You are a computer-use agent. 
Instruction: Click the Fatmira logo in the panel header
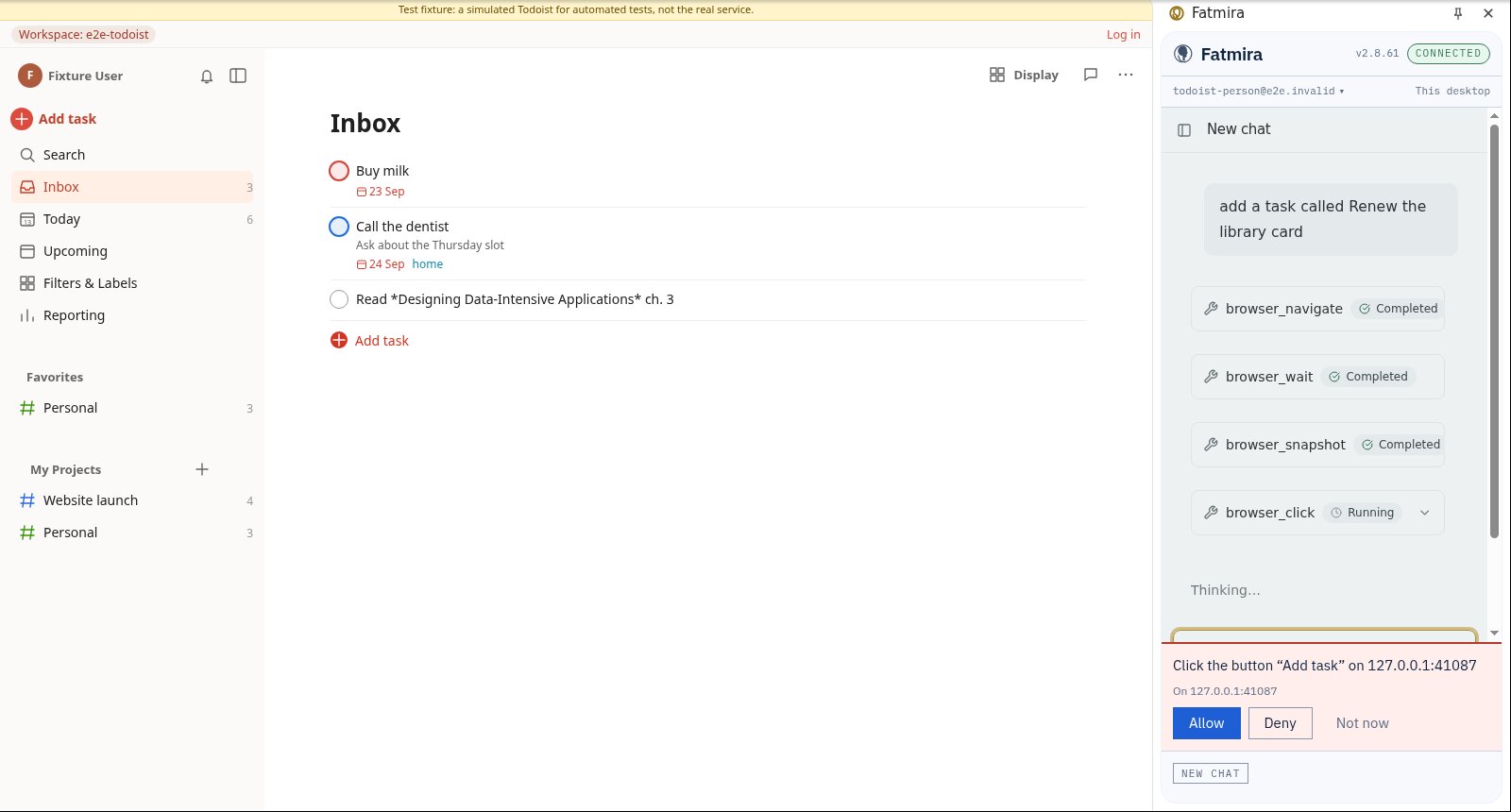pos(1183,54)
